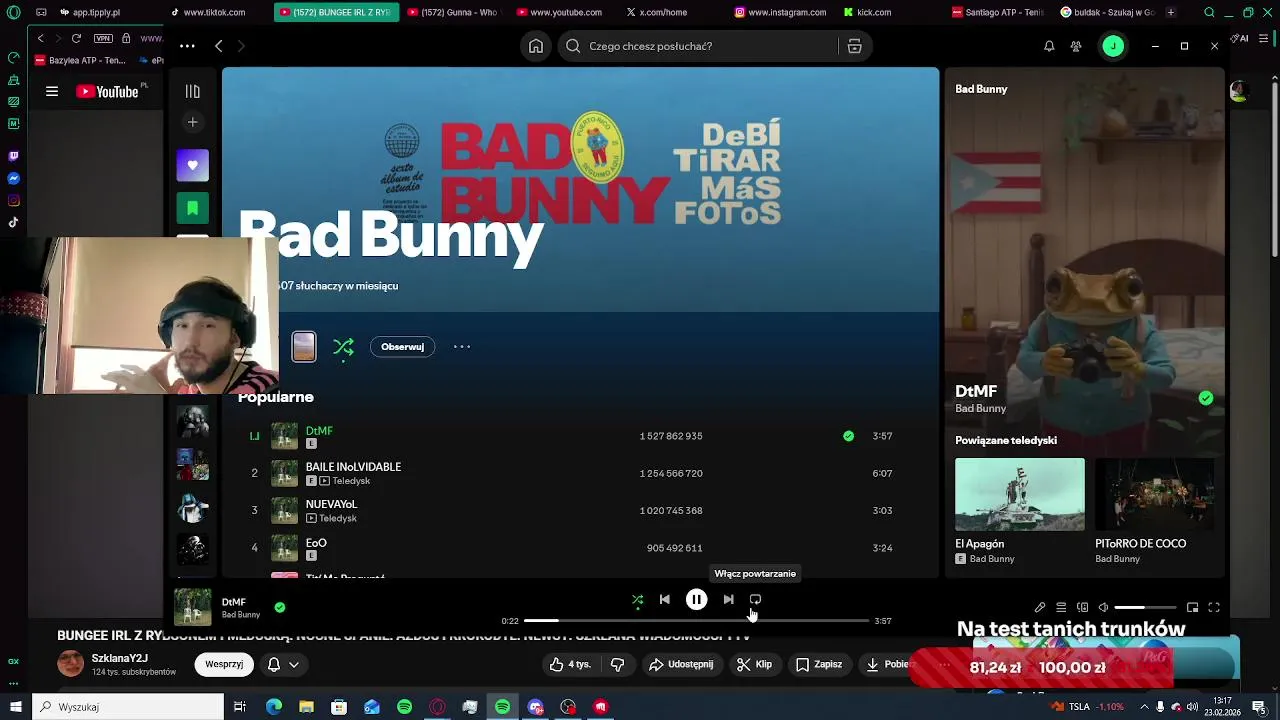Image resolution: width=1280 pixels, height=720 pixels.
Task: Click the Spotify Home icon
Action: pyautogui.click(x=536, y=46)
